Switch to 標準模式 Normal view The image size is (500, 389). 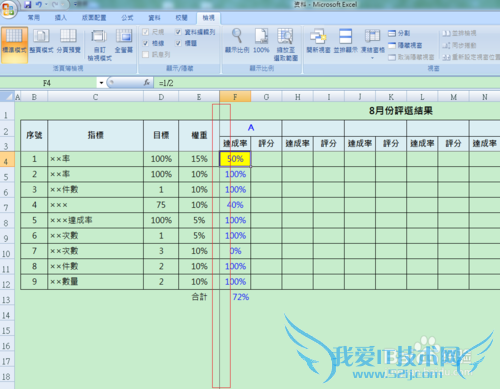(x=14, y=45)
